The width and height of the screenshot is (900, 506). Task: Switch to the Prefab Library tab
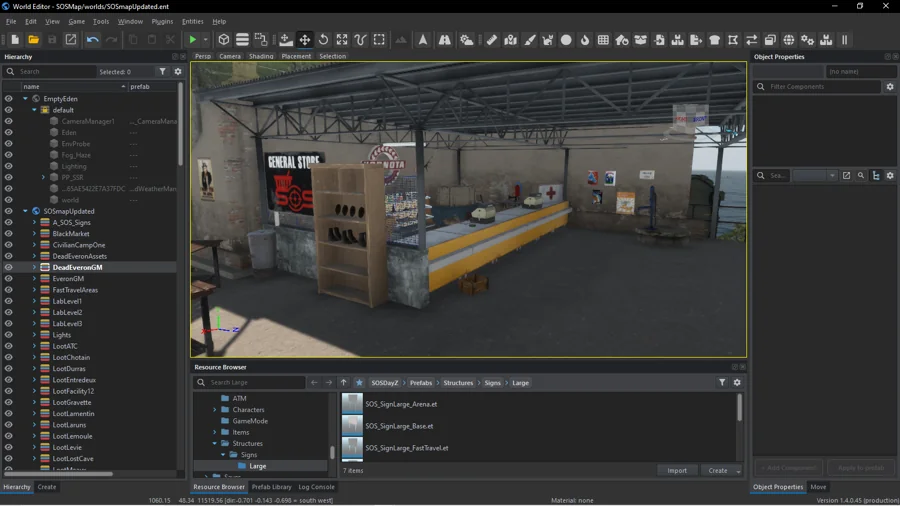tap(271, 487)
